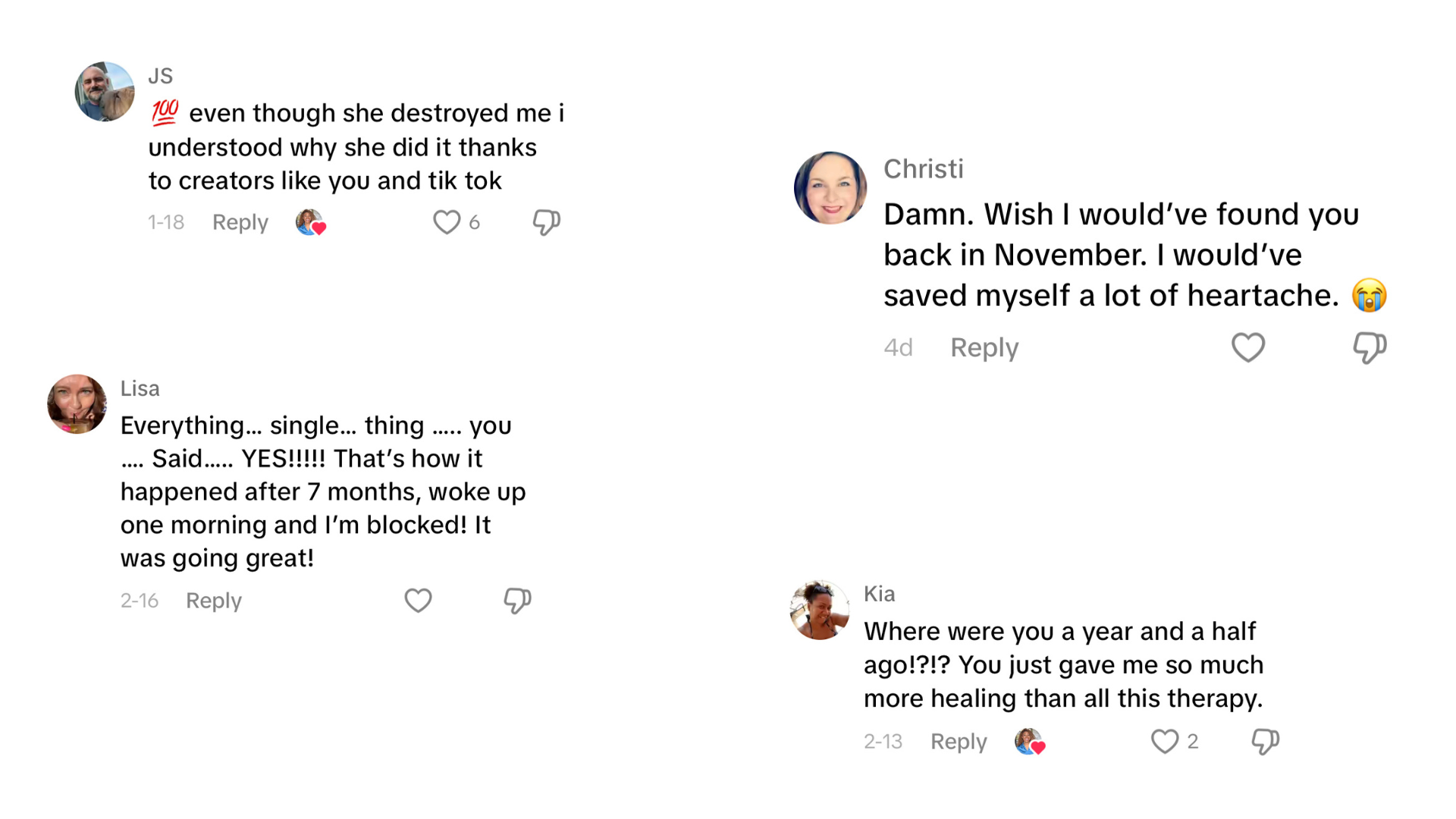Reply to JS's comment

click(240, 222)
